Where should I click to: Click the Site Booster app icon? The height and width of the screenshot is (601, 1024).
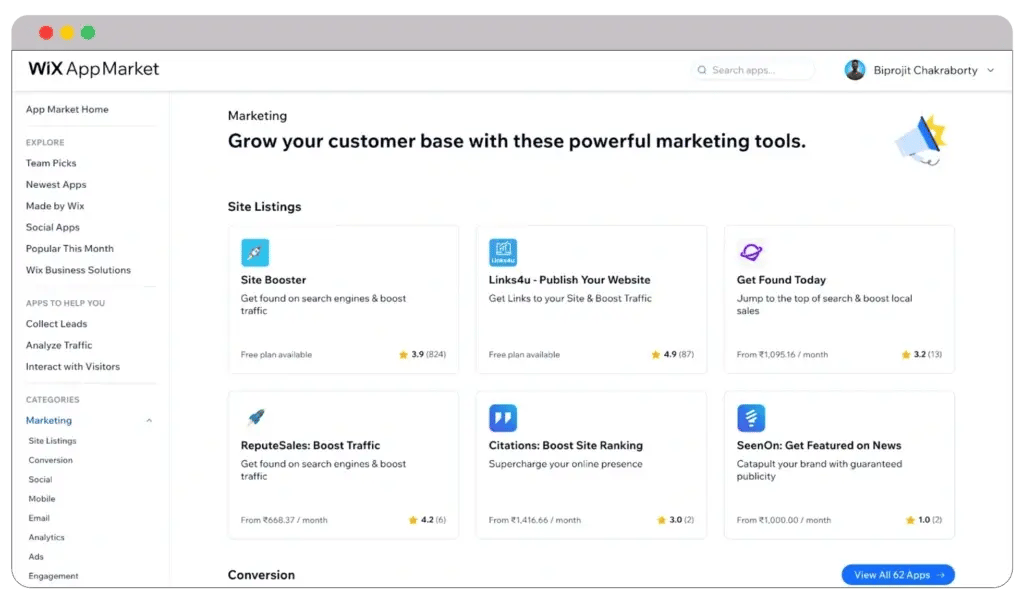click(255, 252)
